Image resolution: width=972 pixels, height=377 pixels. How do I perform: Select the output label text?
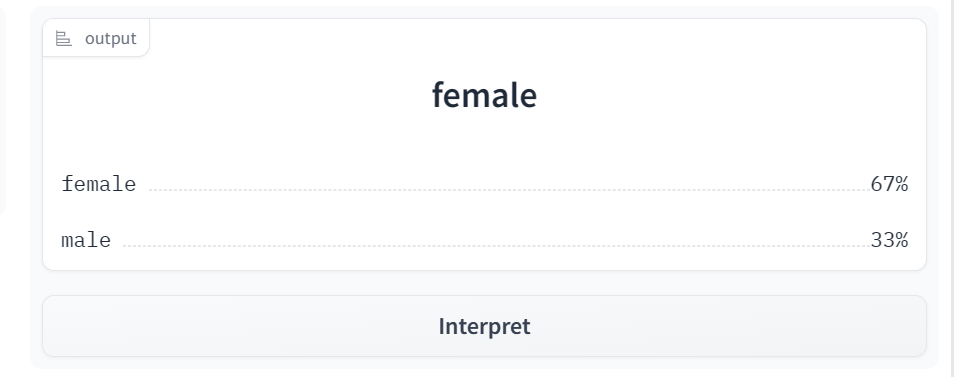(110, 38)
